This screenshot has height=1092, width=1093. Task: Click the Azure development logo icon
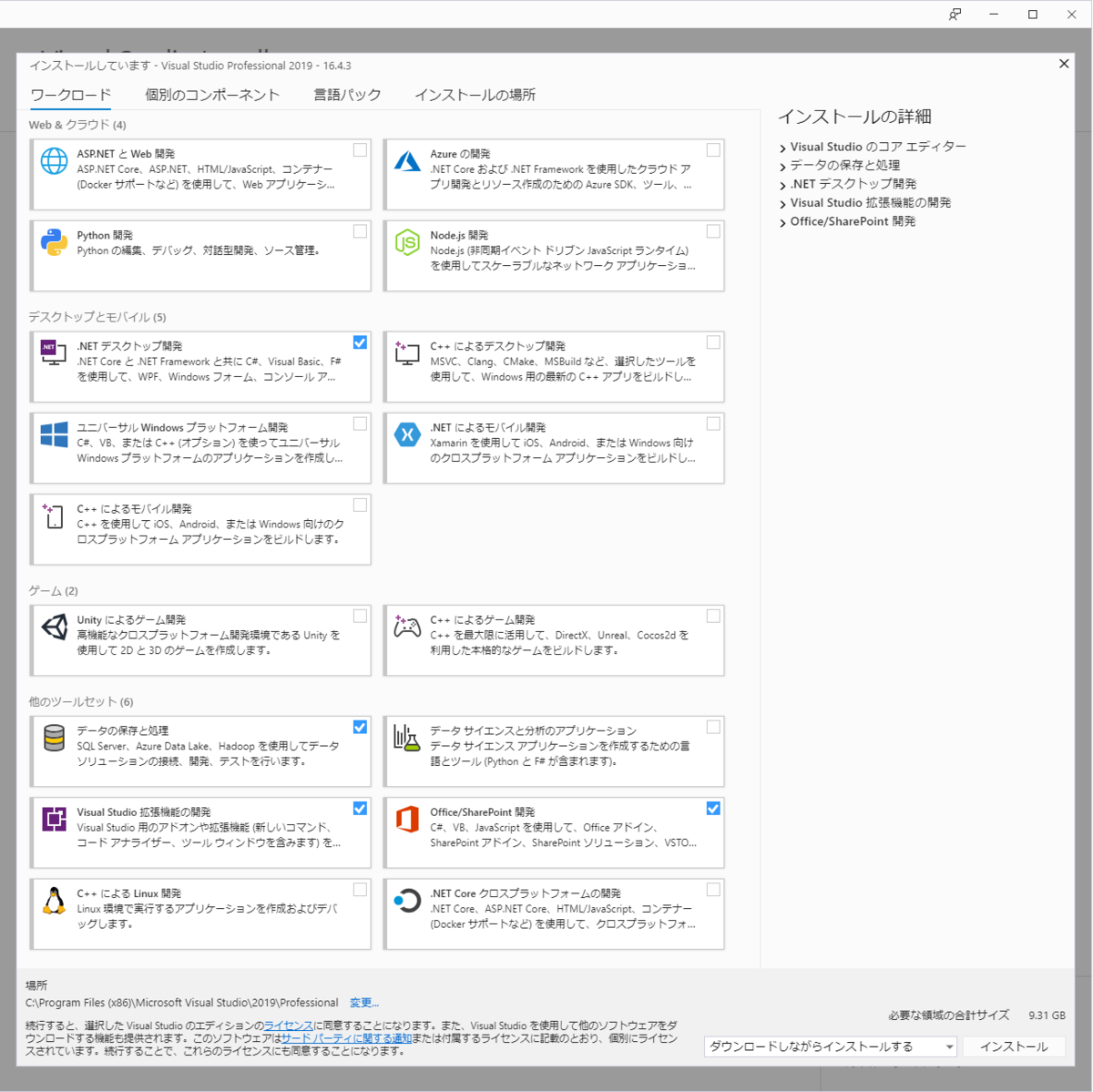tap(407, 161)
